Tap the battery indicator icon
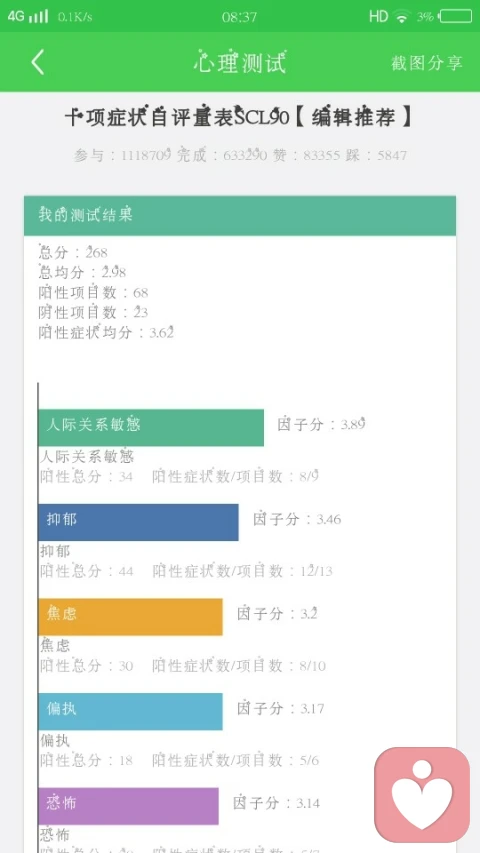 456,16
